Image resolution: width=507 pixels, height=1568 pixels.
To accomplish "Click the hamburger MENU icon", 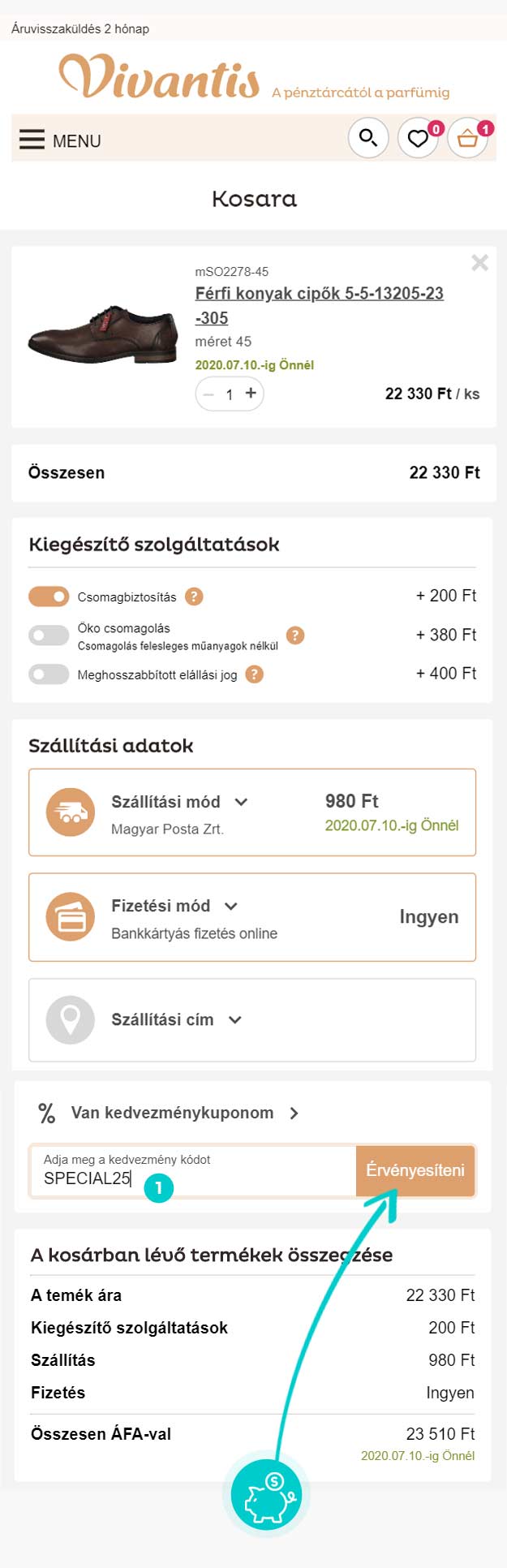I will tap(32, 140).
